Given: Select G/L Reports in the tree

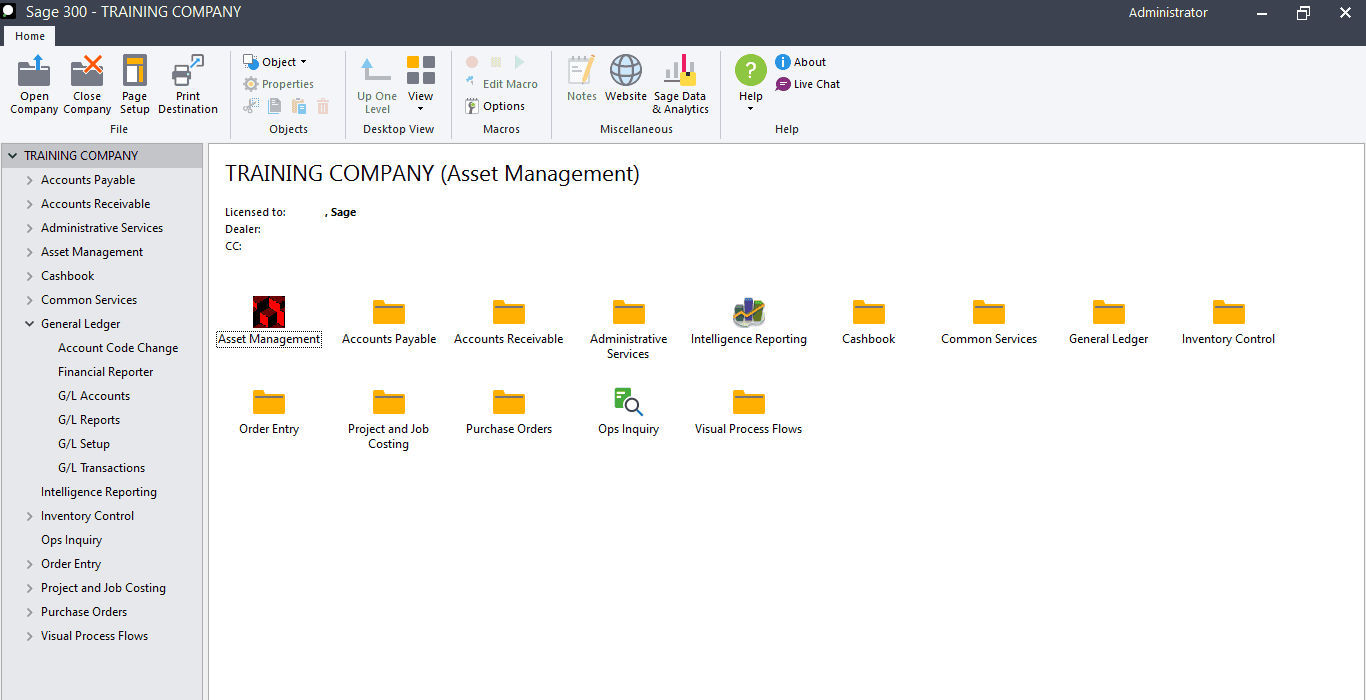Looking at the screenshot, I should pyautogui.click(x=89, y=420).
